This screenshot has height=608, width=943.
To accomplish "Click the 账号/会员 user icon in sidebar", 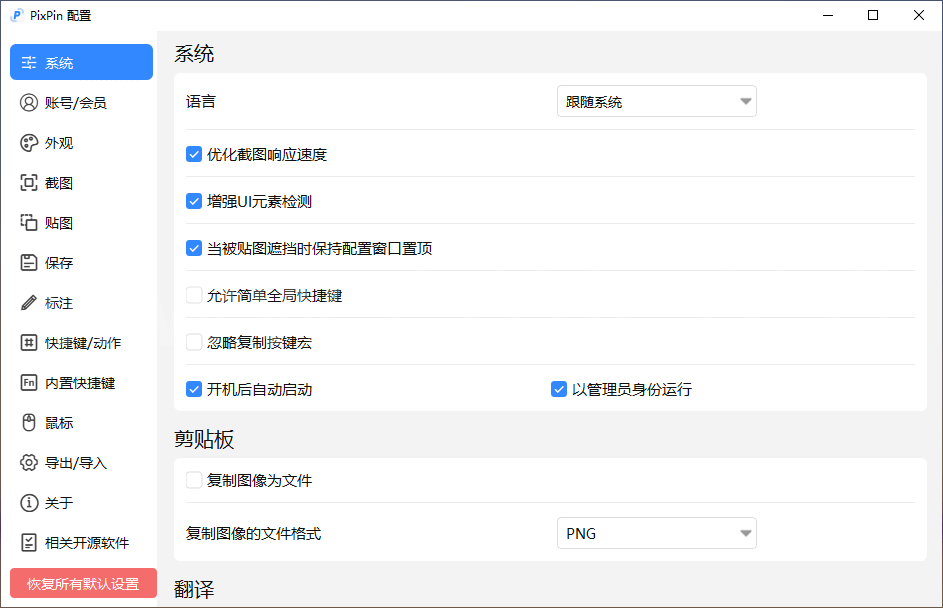I will 29,103.
